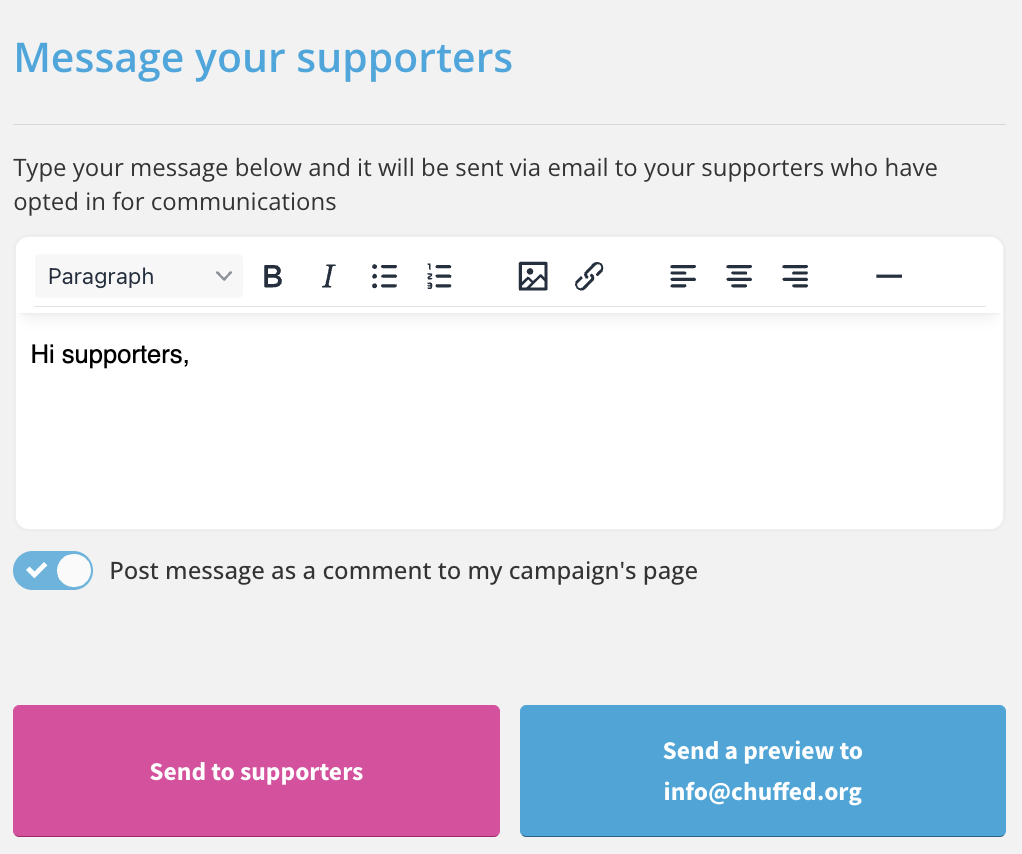Insert an image into the message

click(x=533, y=276)
